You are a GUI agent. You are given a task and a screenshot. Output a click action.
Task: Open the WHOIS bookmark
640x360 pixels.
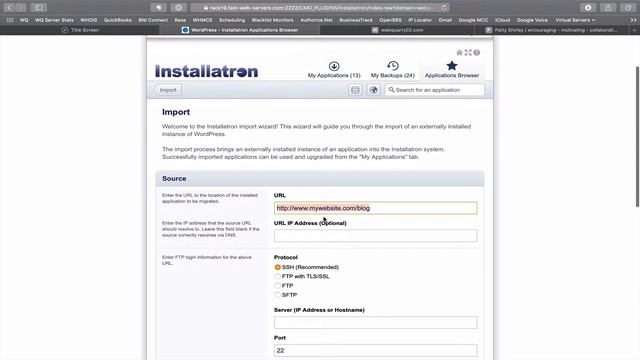[x=89, y=20]
